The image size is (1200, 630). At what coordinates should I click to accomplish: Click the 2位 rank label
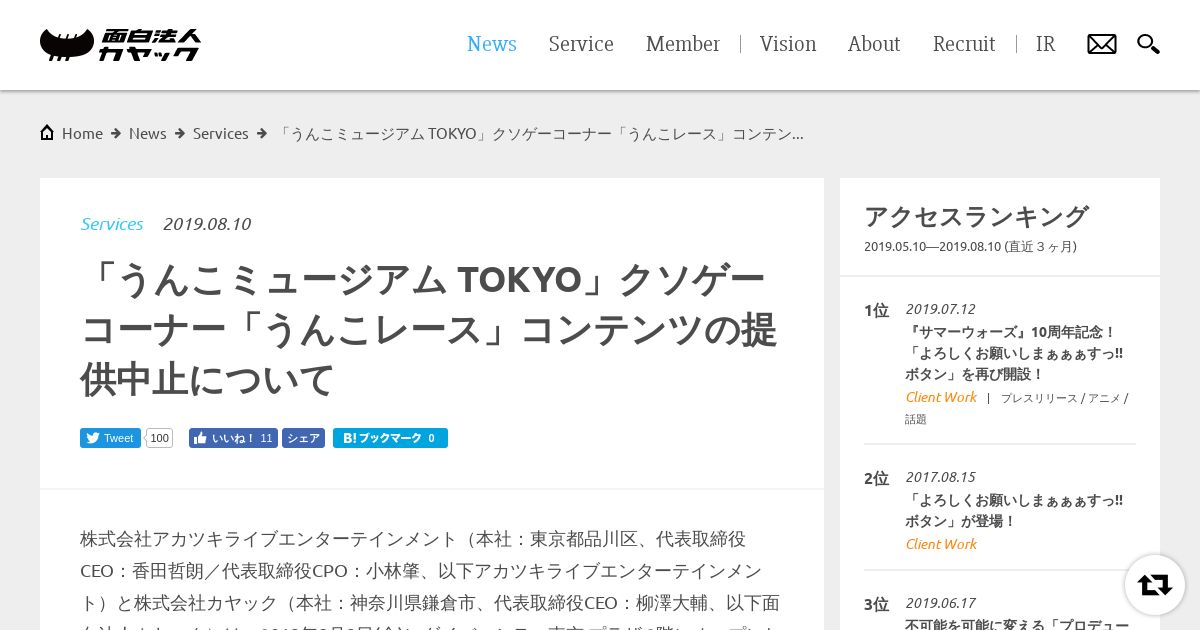pos(876,479)
